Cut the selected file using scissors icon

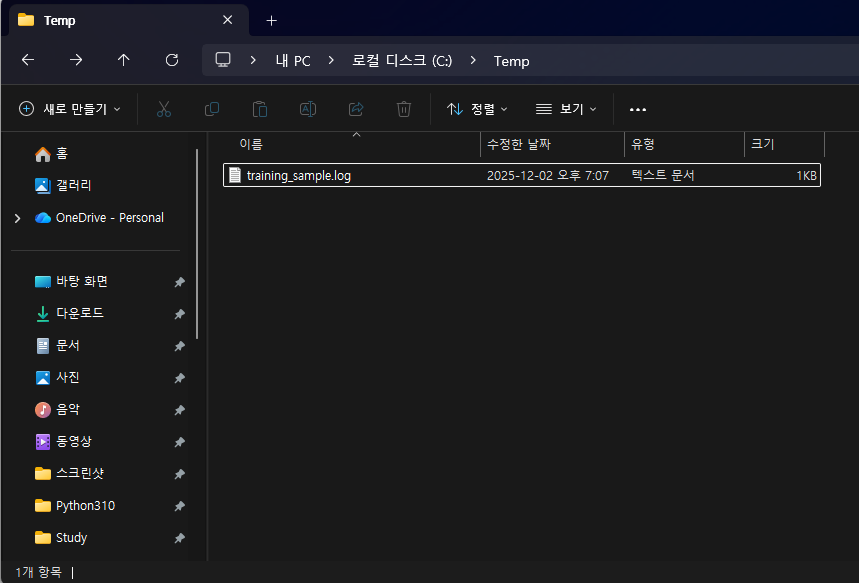tap(163, 109)
